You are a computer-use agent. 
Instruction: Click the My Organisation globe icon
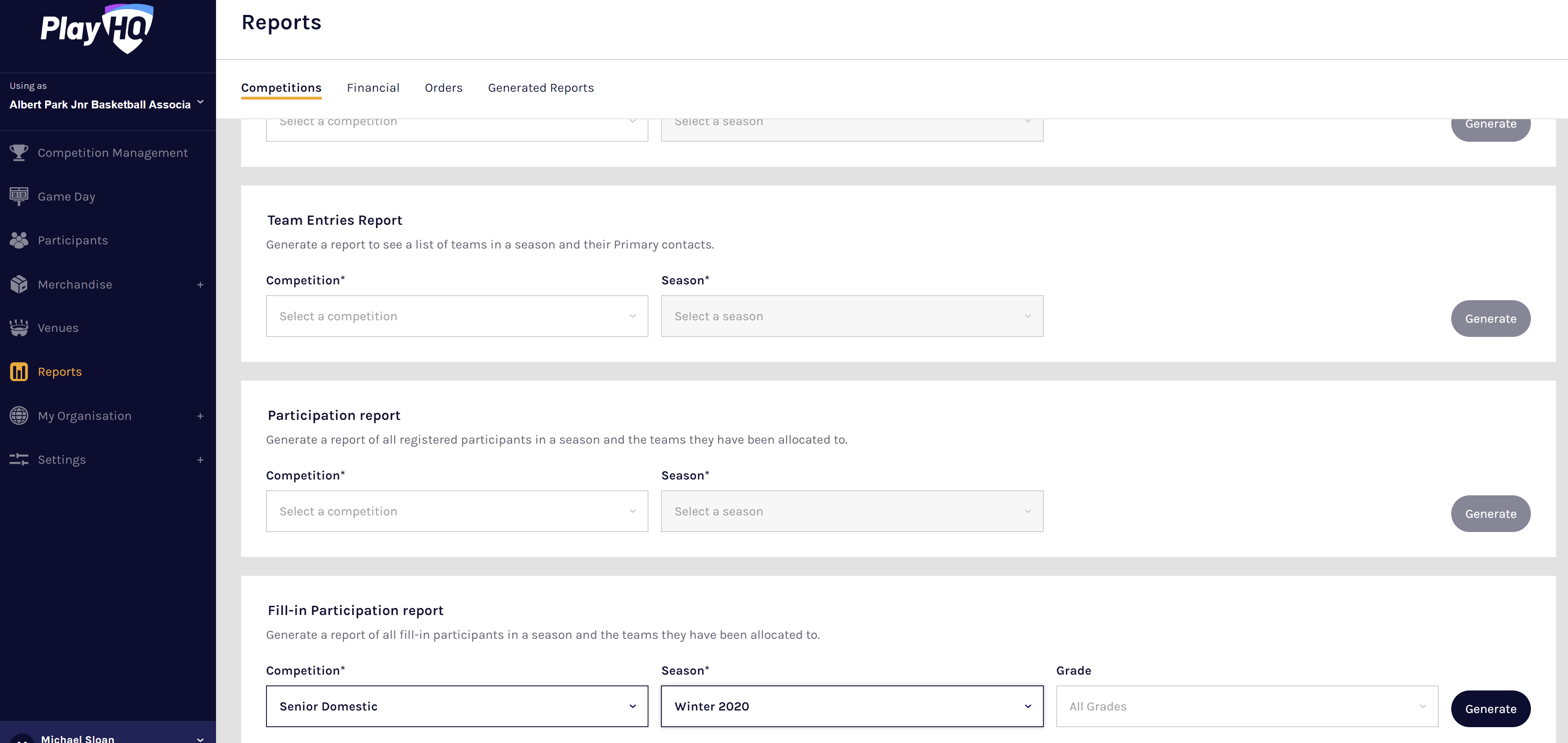(x=19, y=416)
